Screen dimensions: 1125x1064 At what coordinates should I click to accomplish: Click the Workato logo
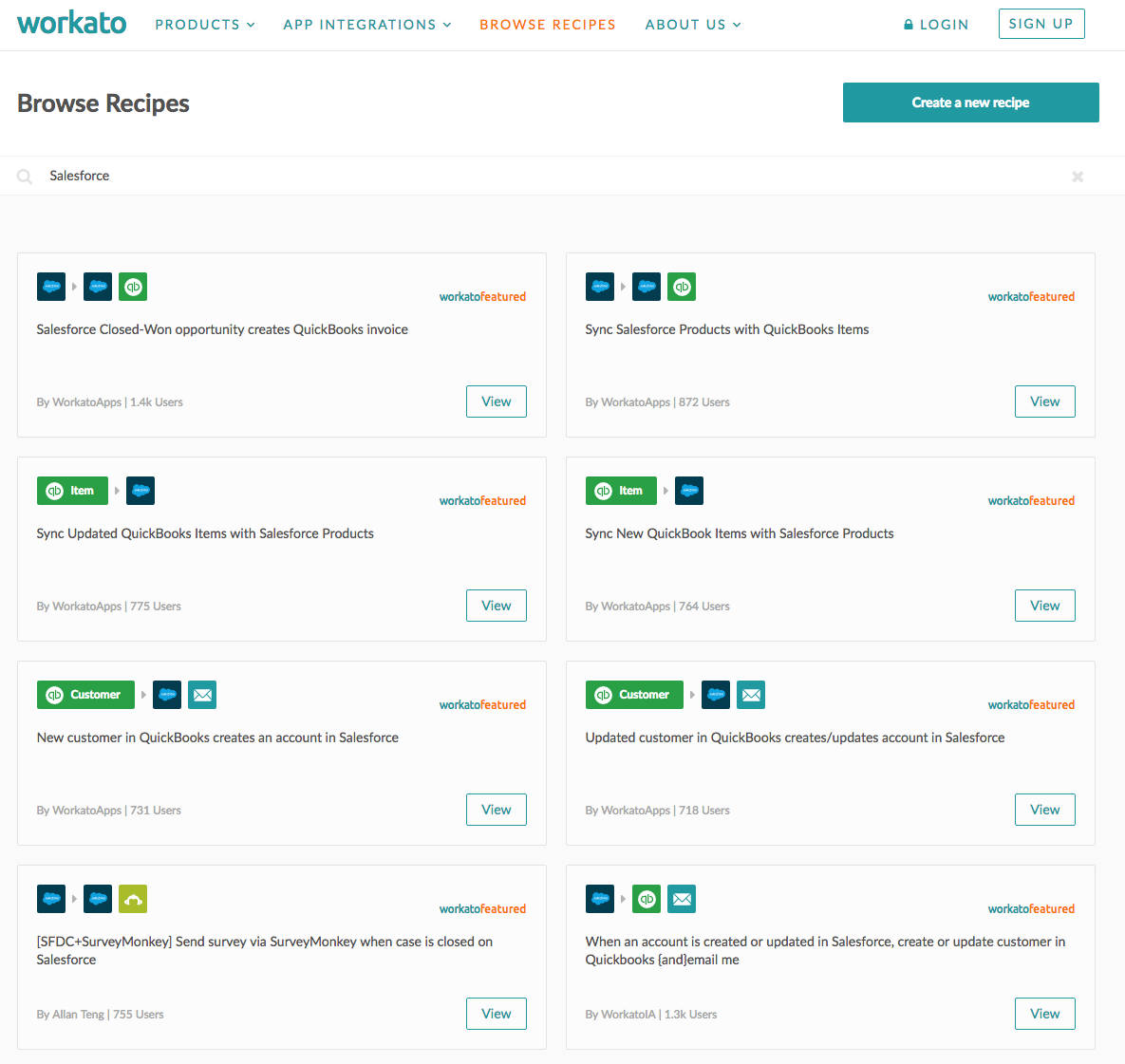[x=72, y=23]
